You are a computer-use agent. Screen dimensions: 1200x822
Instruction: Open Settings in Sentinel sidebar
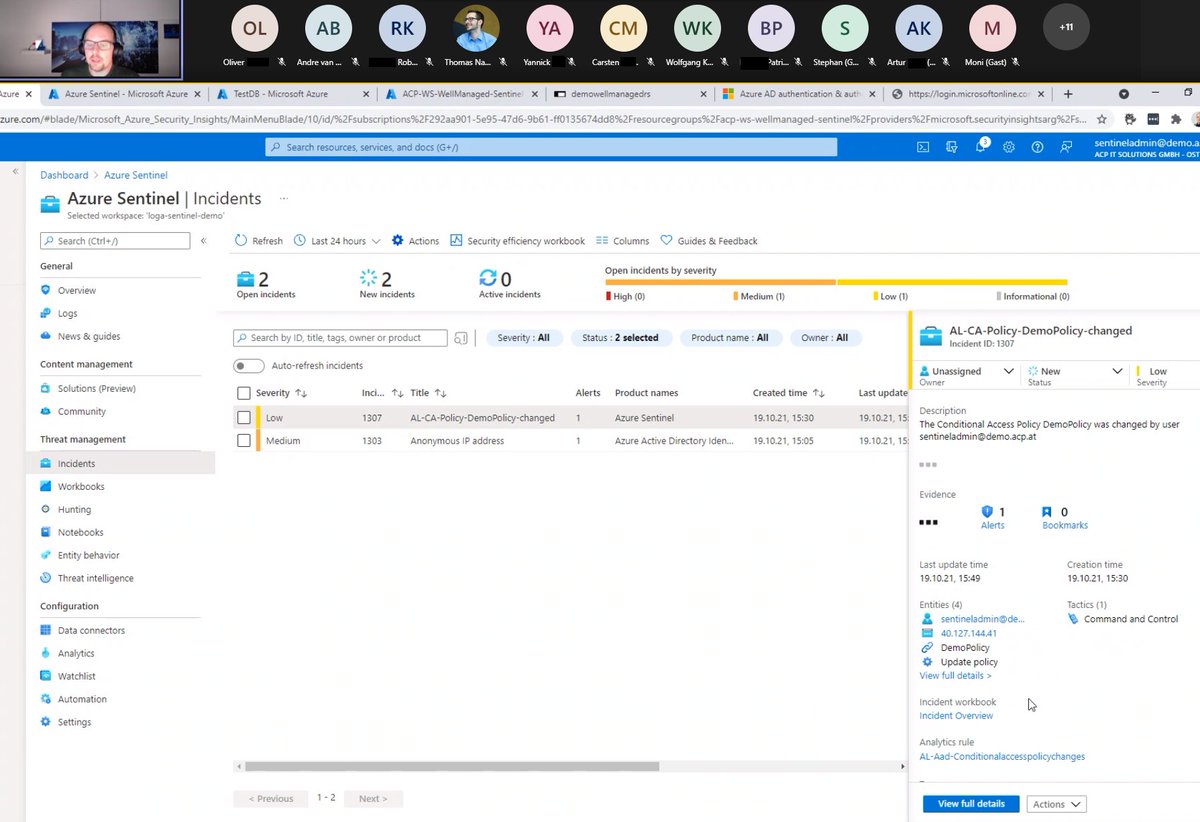pyautogui.click(x=74, y=722)
